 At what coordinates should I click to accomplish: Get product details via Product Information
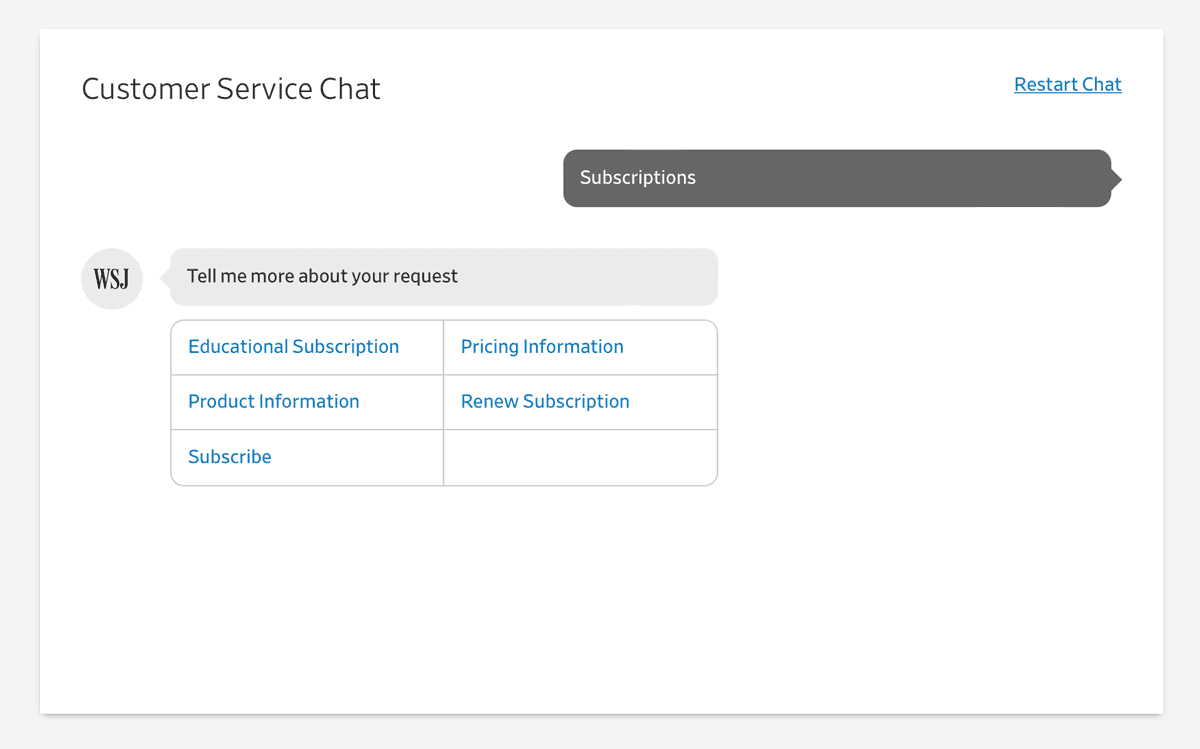(x=273, y=402)
